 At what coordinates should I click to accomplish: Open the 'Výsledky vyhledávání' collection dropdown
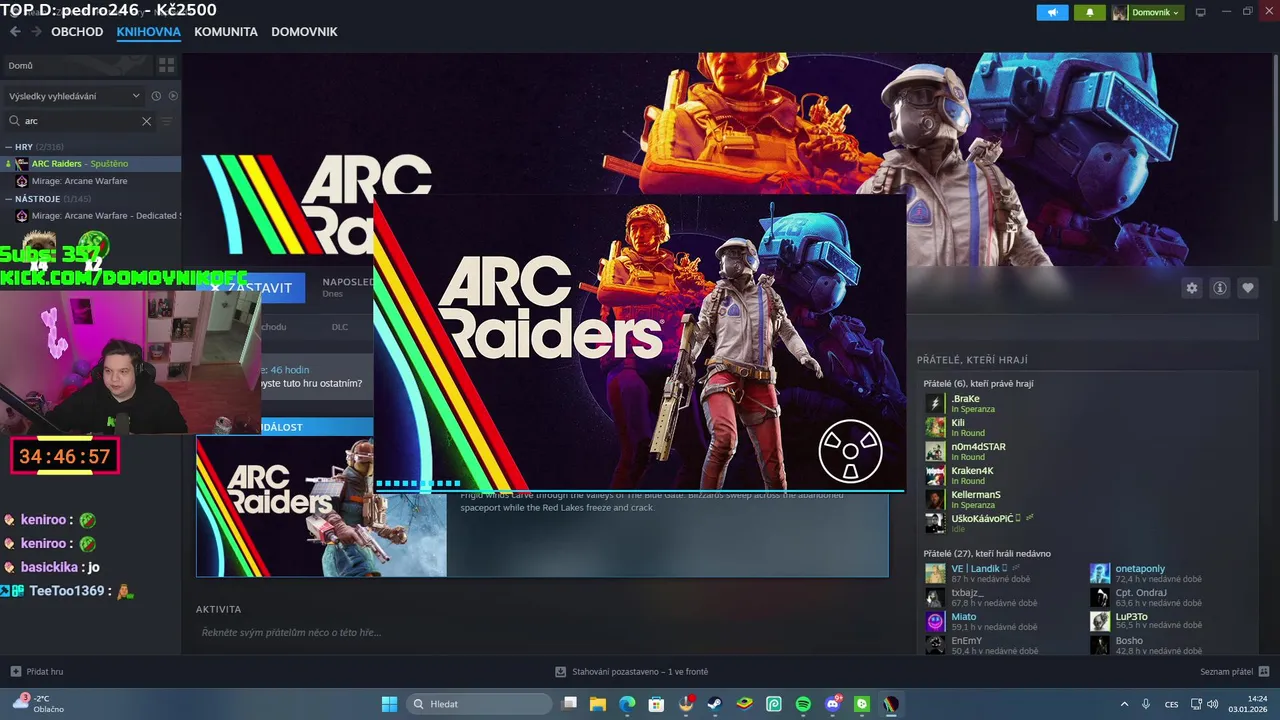(x=74, y=96)
